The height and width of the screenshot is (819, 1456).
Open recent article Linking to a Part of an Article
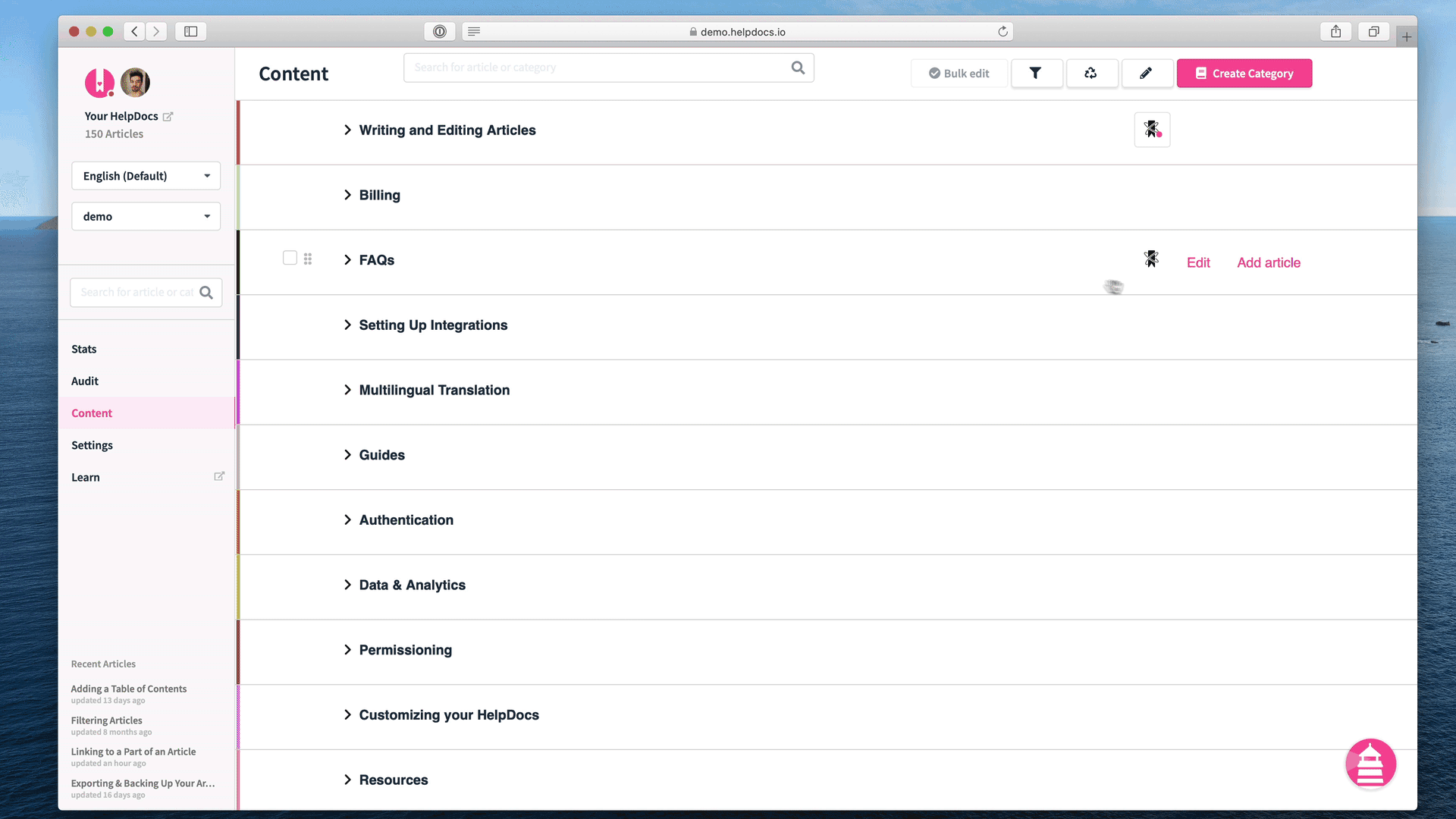[x=133, y=752]
